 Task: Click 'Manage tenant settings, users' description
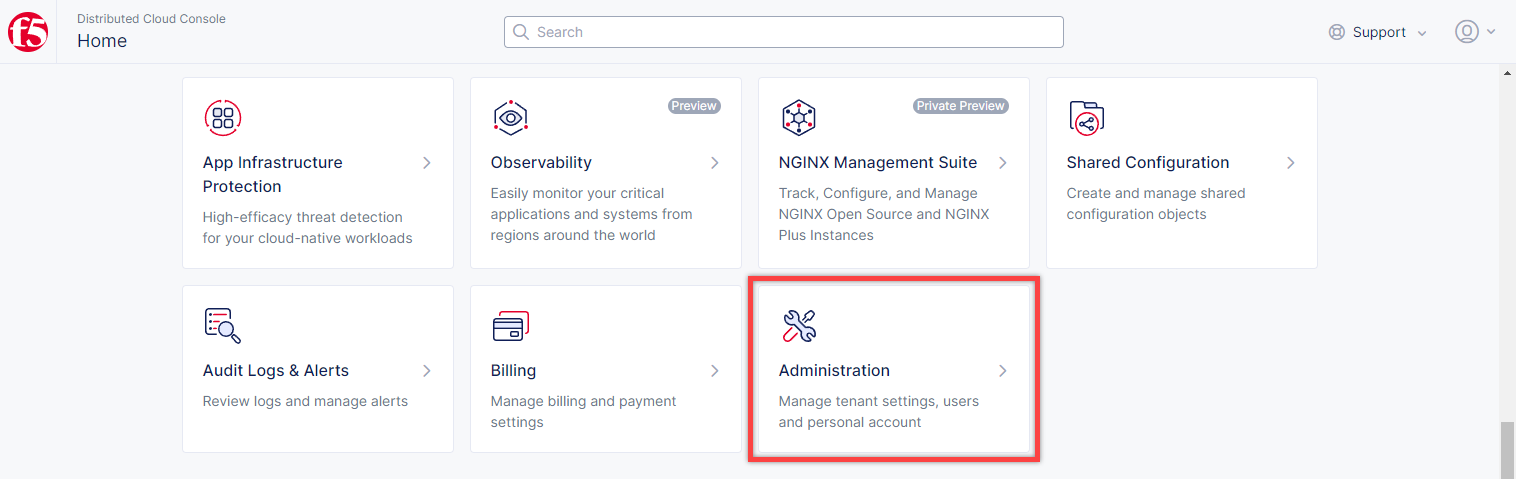tap(879, 412)
